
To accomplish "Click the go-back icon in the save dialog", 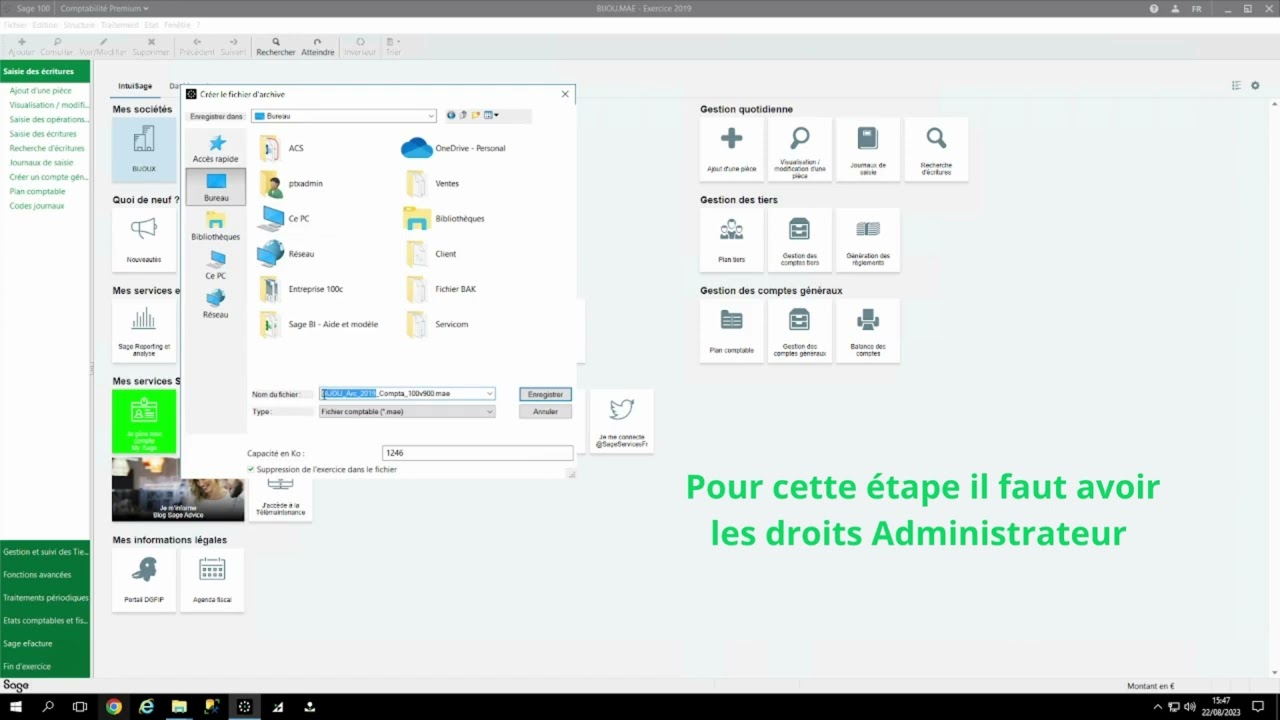I will (x=451, y=115).
